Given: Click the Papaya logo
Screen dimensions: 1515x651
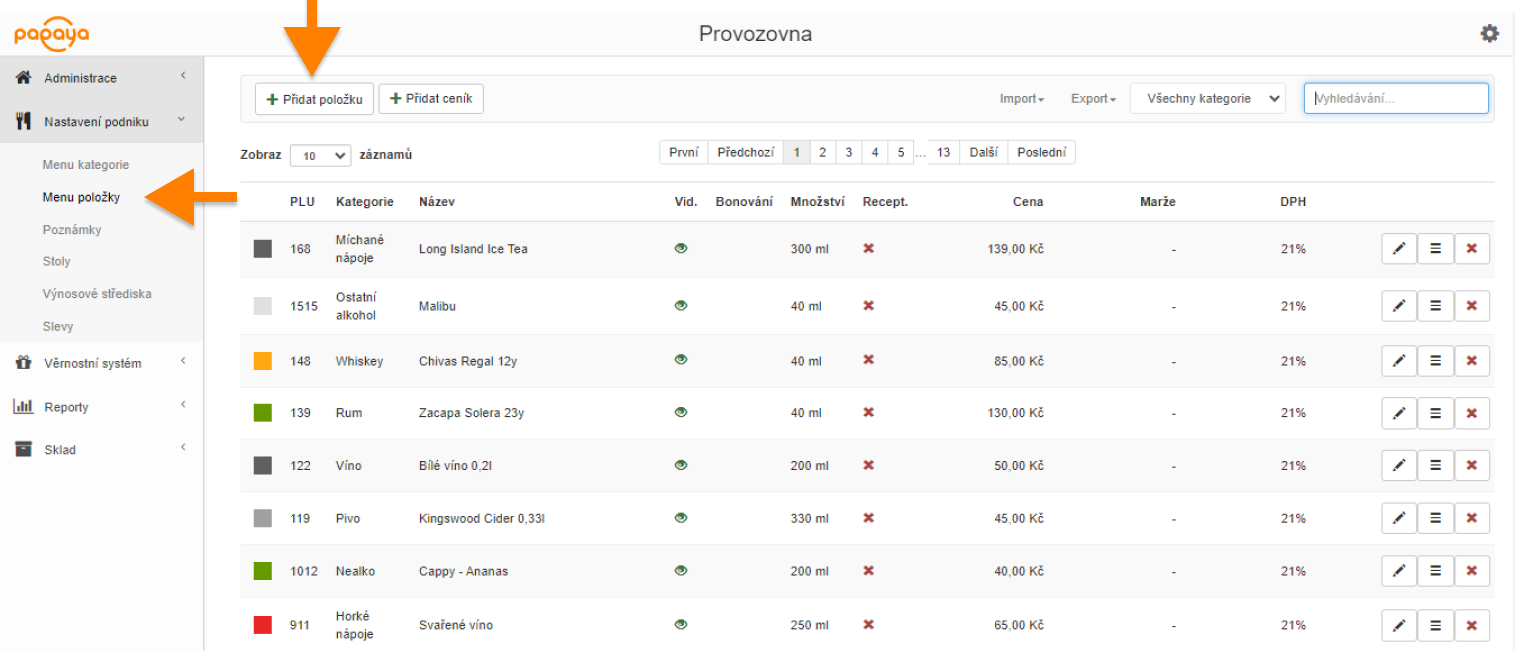Looking at the screenshot, I should (51, 35).
